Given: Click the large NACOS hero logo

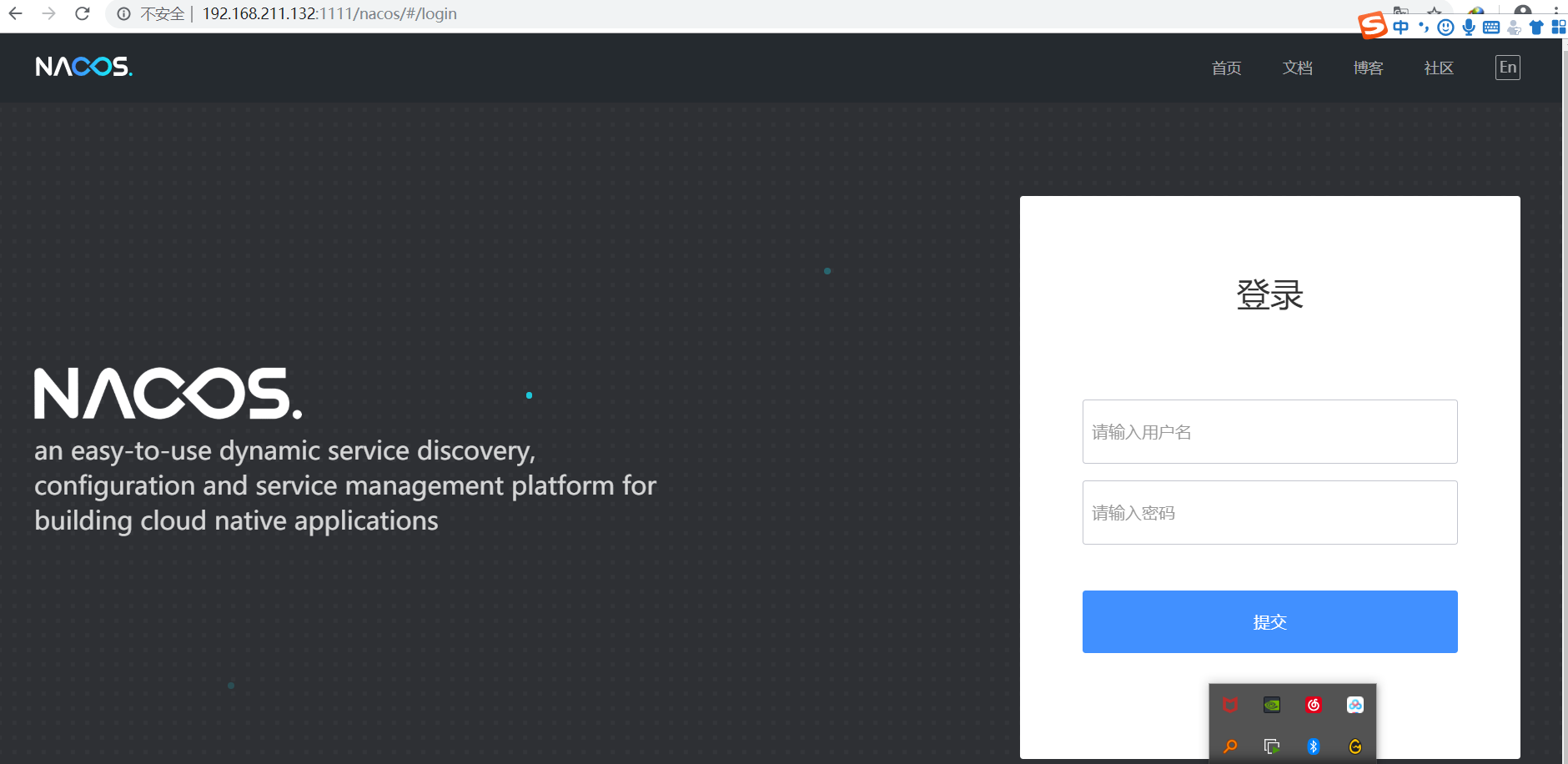Looking at the screenshot, I should click(x=168, y=394).
